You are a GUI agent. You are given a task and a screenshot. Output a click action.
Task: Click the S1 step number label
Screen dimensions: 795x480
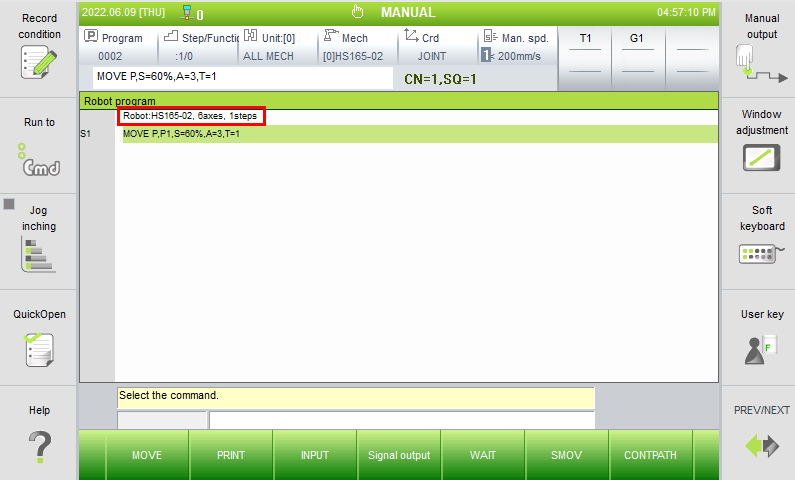[x=86, y=134]
